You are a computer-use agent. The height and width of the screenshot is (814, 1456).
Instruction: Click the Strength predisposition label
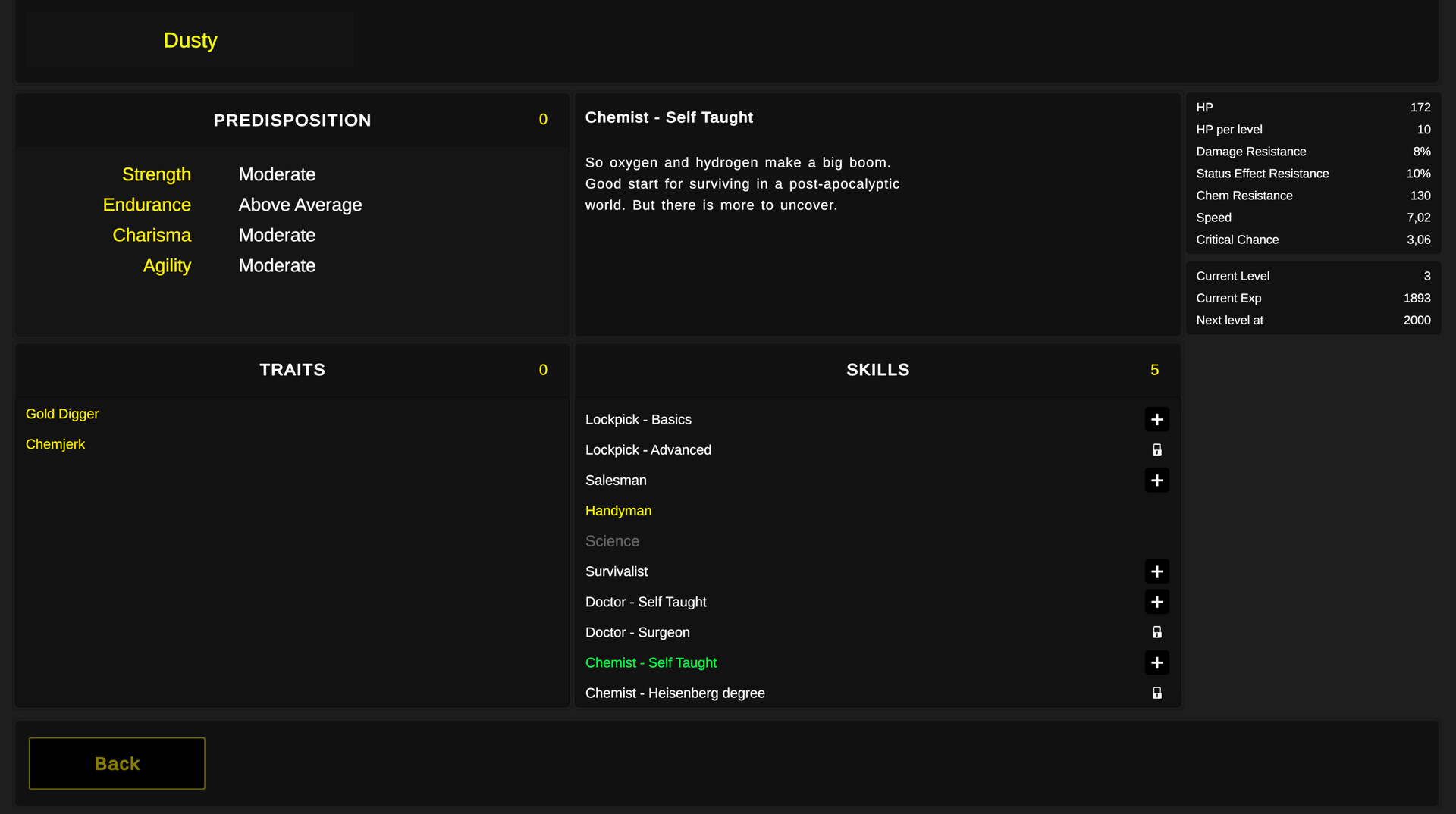[156, 174]
